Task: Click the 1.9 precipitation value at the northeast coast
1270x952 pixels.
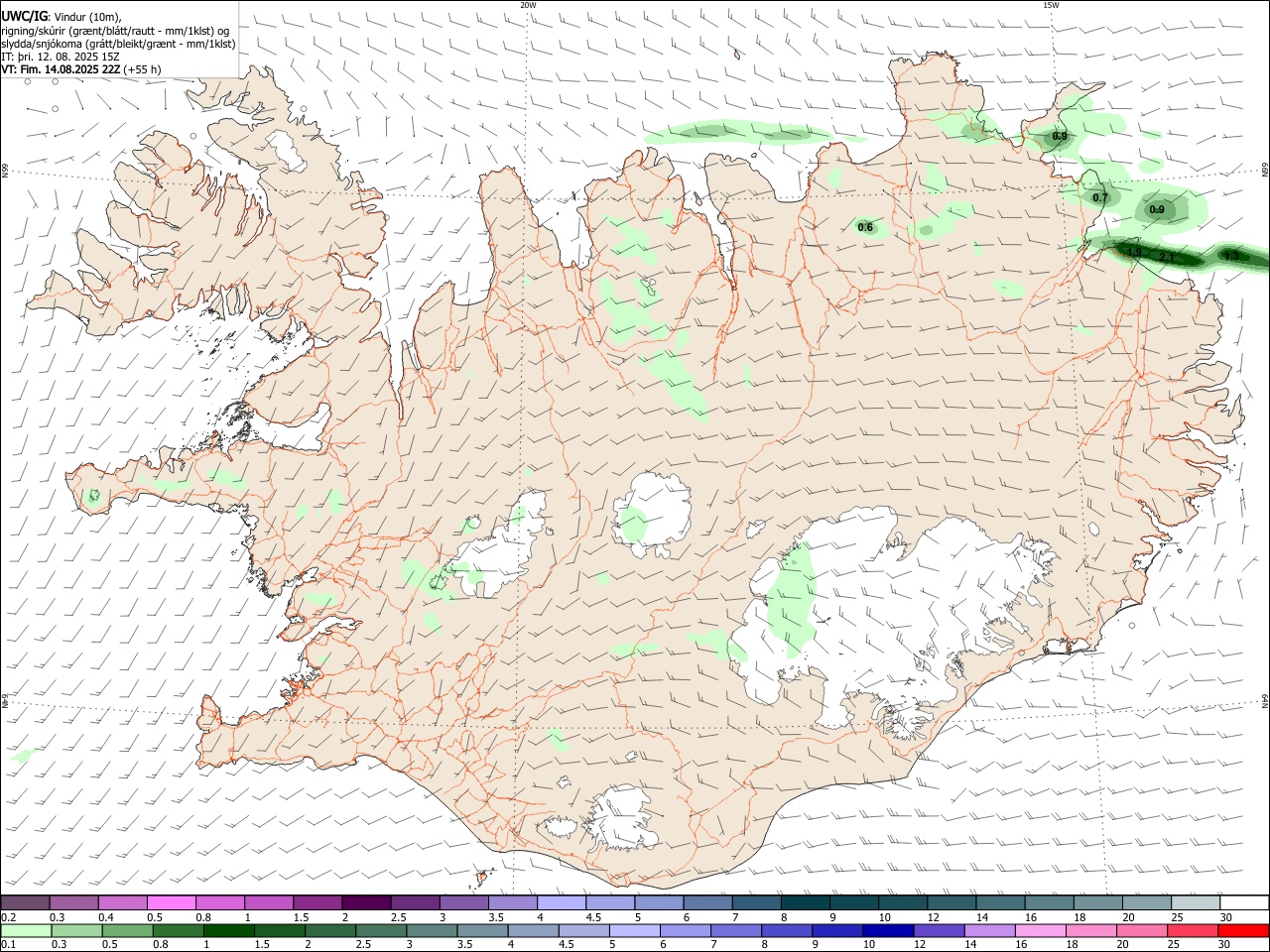Action: (1134, 252)
